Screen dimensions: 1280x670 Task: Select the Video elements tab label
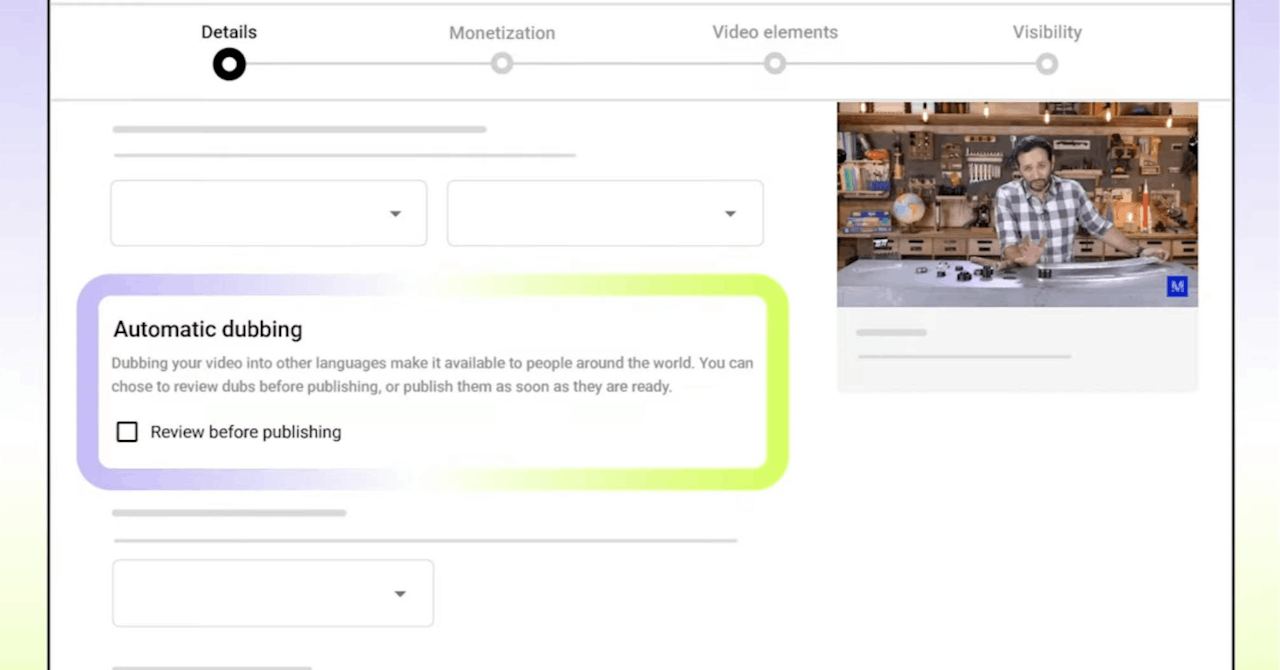click(775, 32)
